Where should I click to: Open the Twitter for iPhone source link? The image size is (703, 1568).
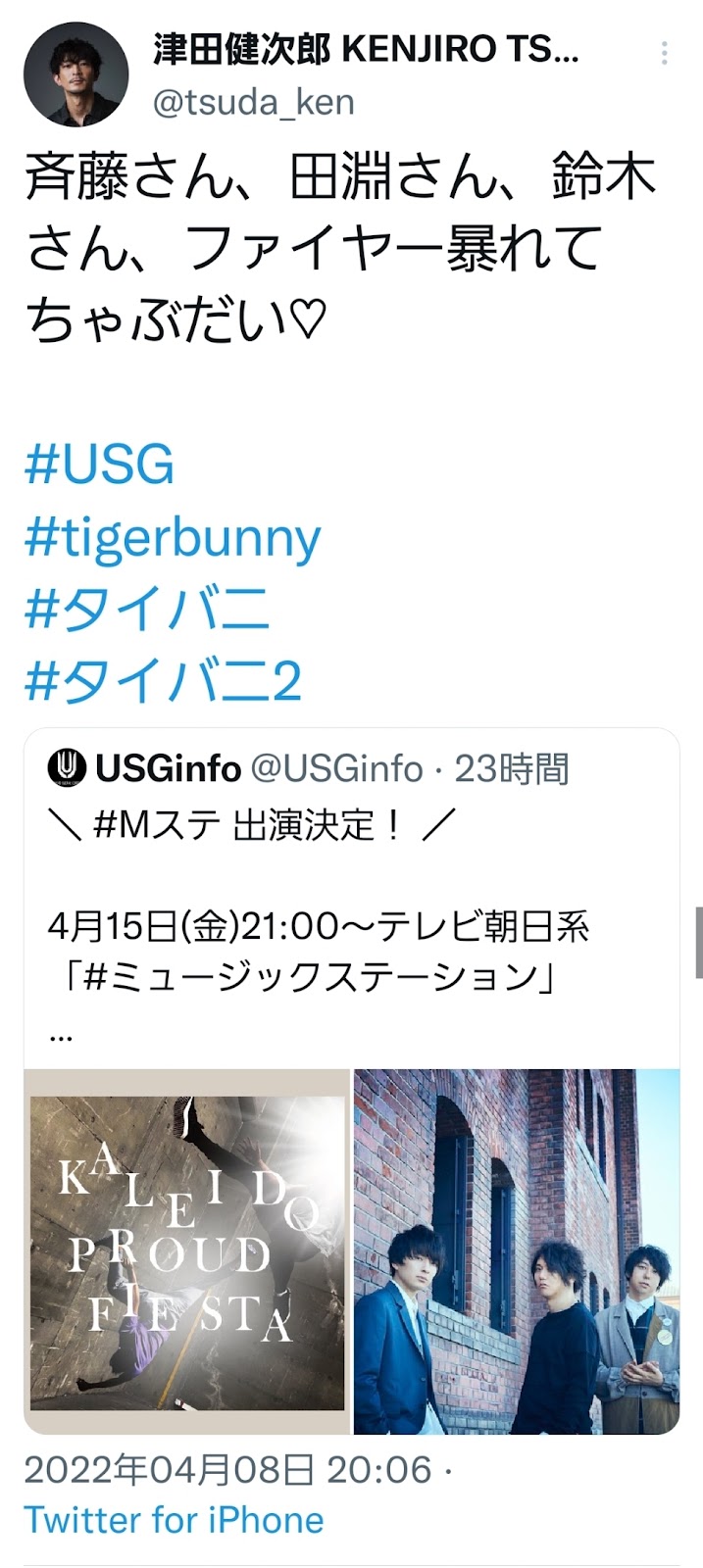point(174,1520)
